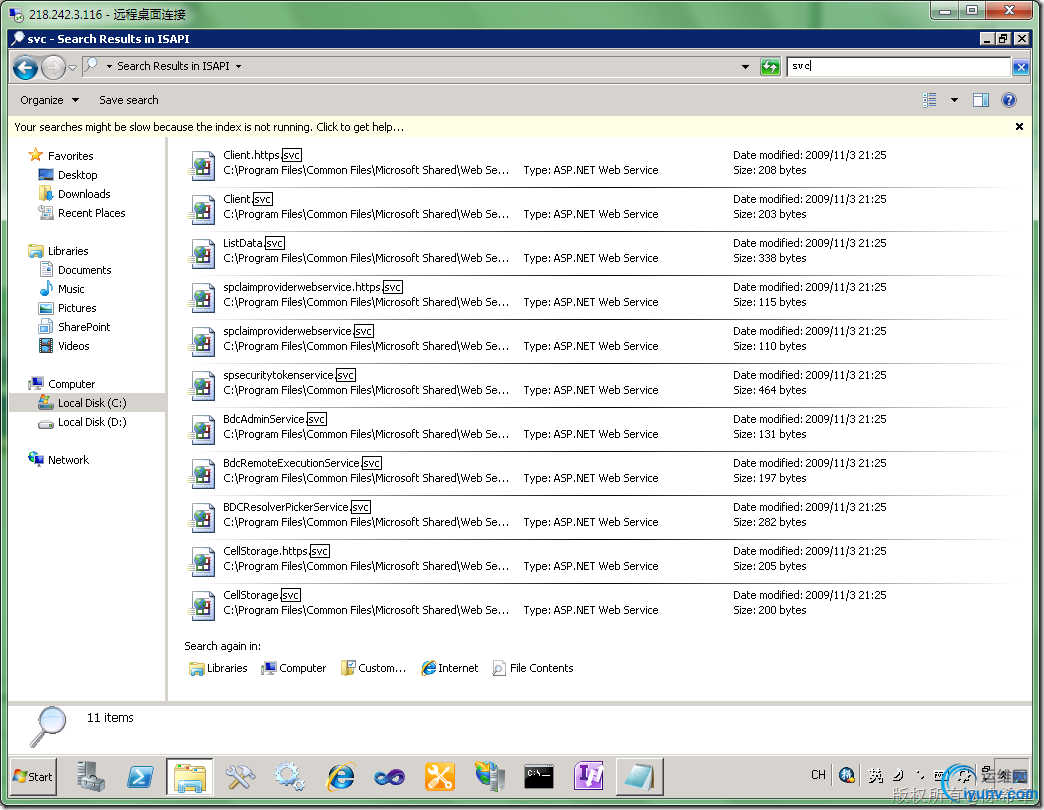Open Command Prompt from taskbar
1044x810 pixels.
pos(539,777)
